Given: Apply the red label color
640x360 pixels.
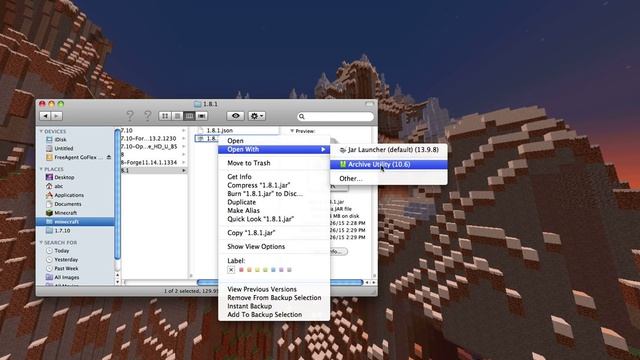Looking at the screenshot, I should [241, 270].
